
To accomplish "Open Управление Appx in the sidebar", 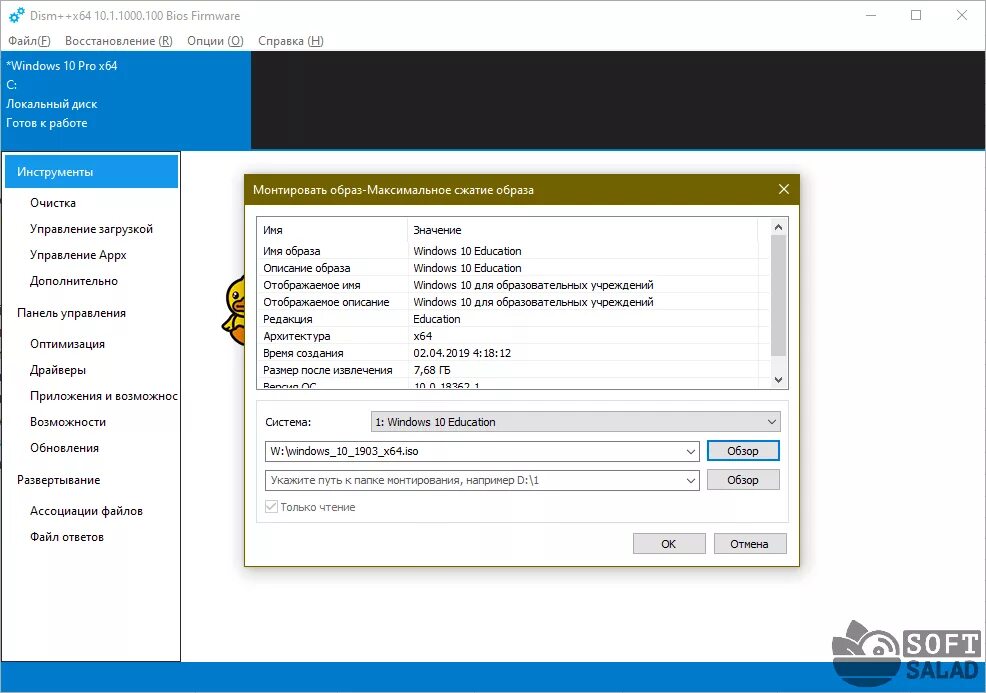I will click(x=78, y=255).
